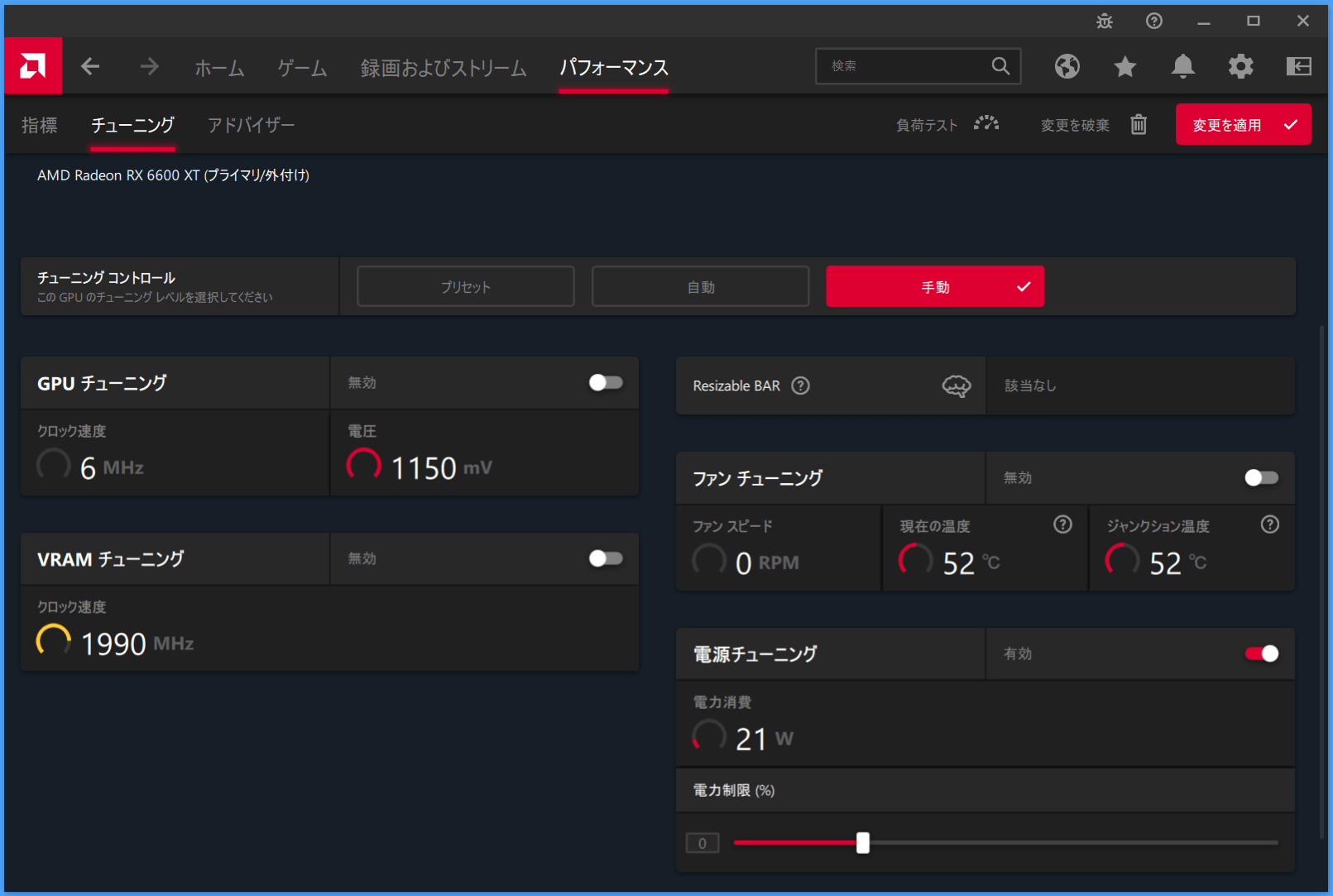Image resolution: width=1333 pixels, height=896 pixels.
Task: Click the 電力制限 value box
Action: (x=702, y=843)
